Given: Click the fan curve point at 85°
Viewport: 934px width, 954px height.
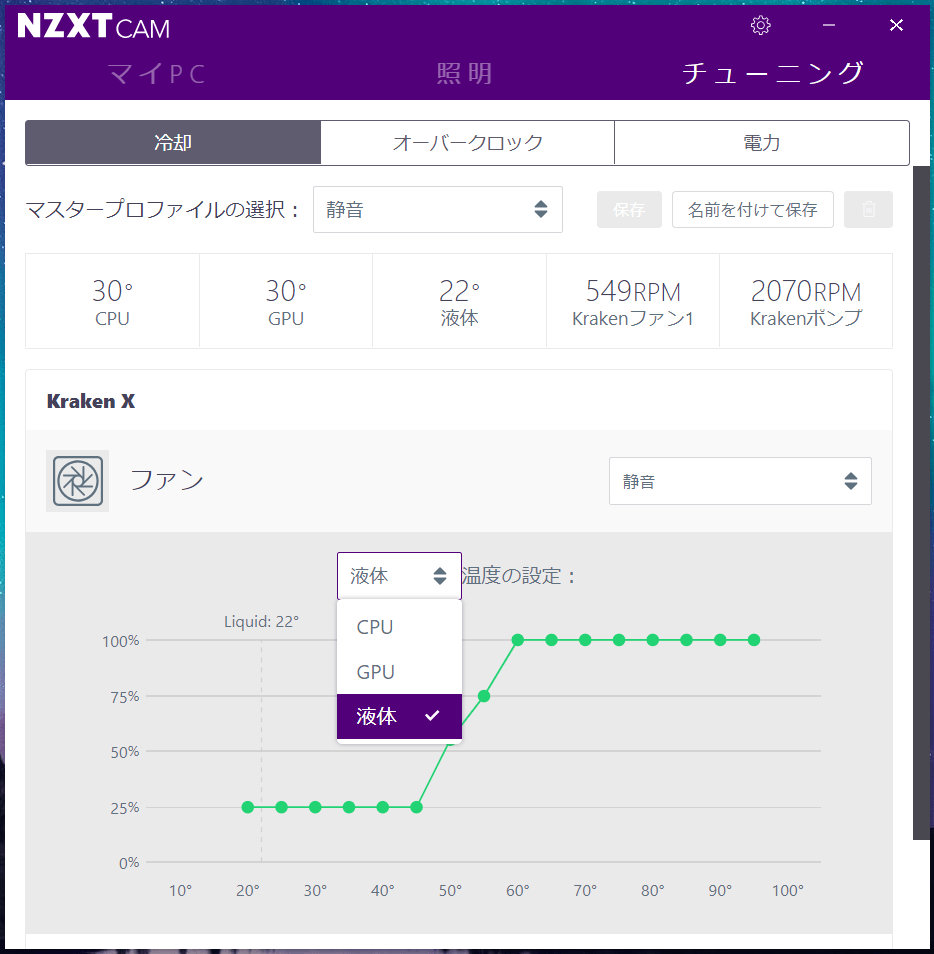Looking at the screenshot, I should pyautogui.click(x=686, y=640).
